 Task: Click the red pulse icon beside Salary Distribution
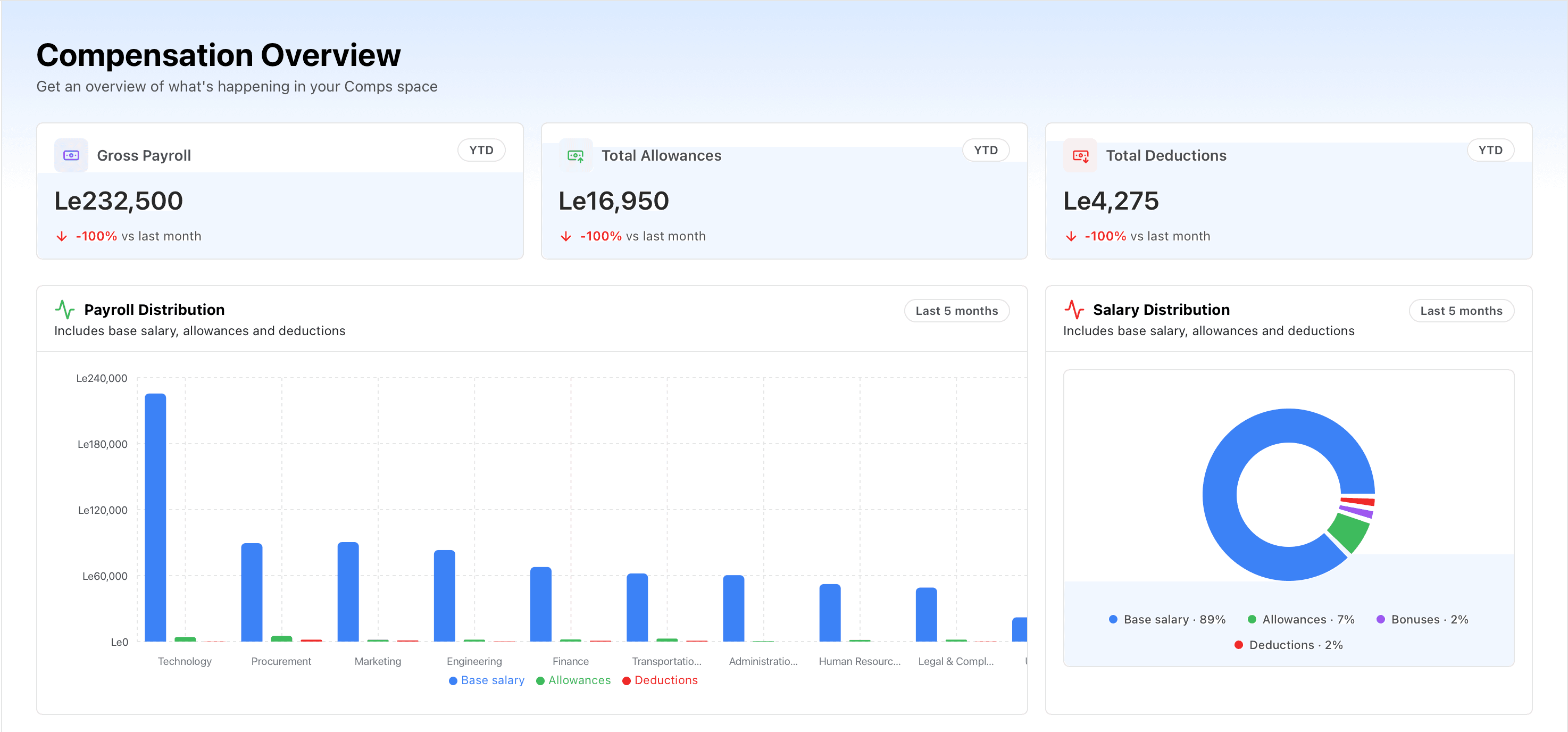1074,310
